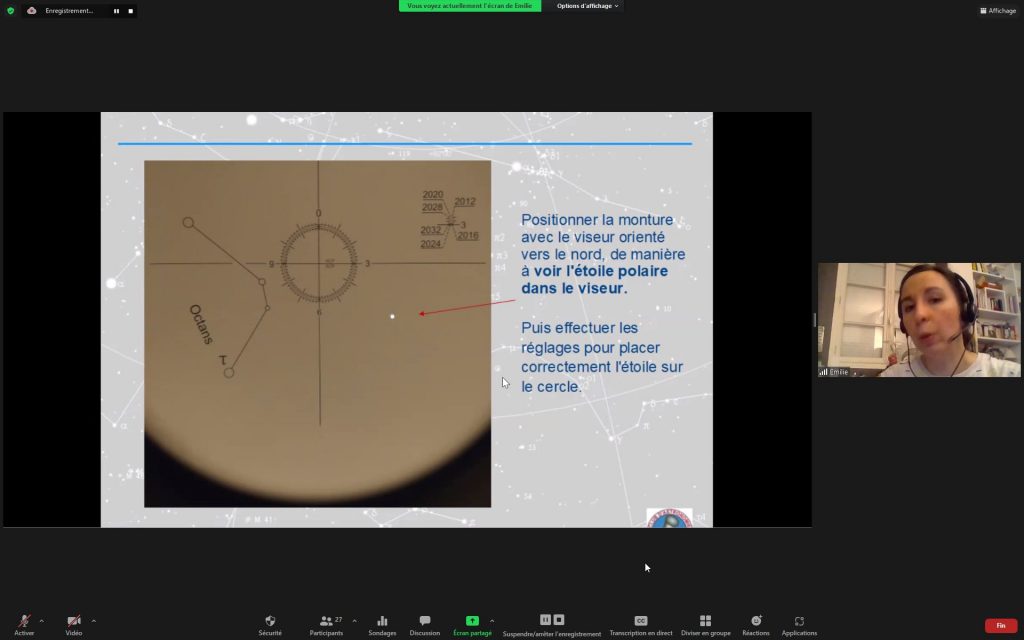
Task: Click the green screen-viewing banner
Action: click(x=470, y=6)
